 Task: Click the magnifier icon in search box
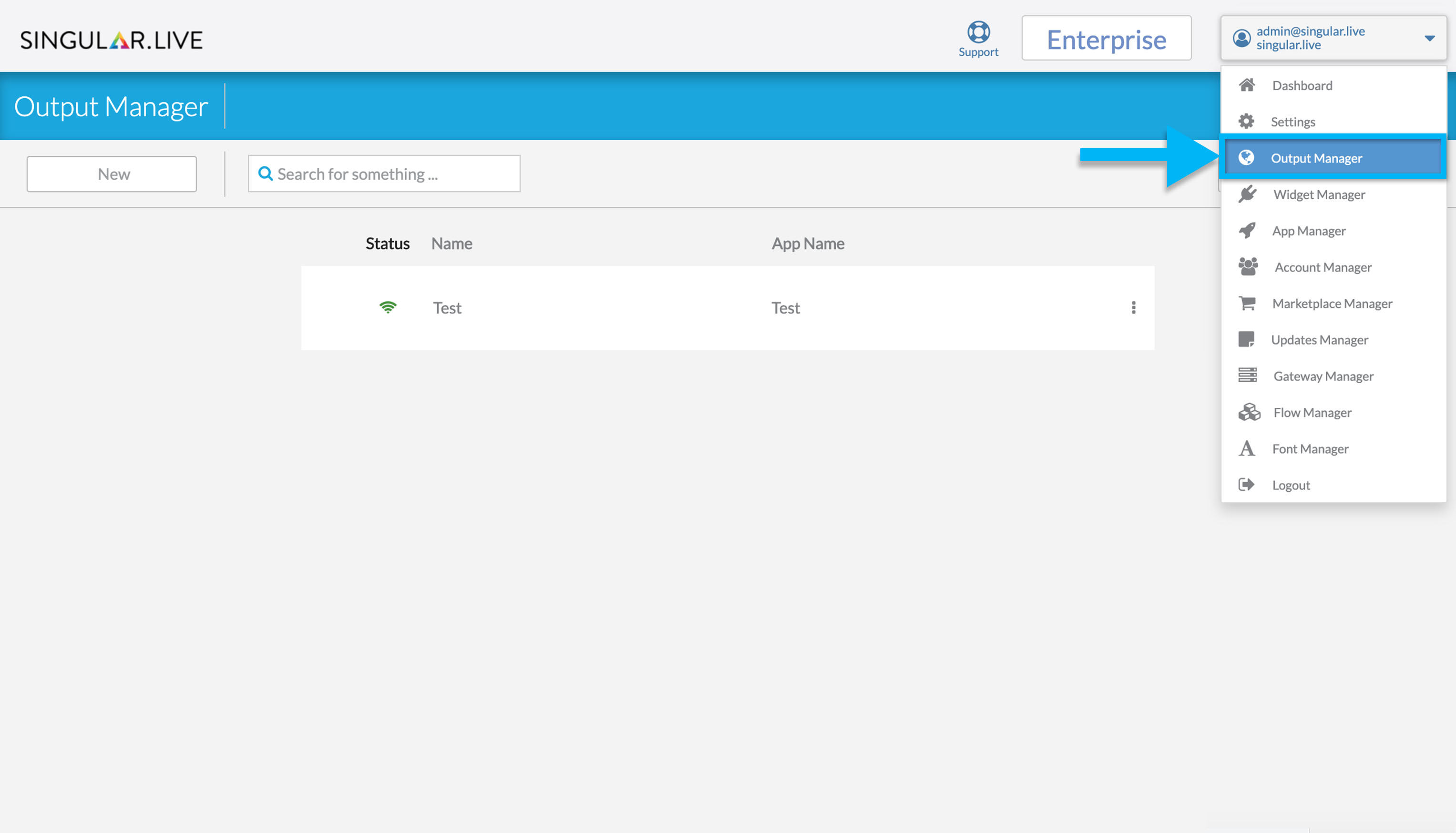pyautogui.click(x=265, y=173)
